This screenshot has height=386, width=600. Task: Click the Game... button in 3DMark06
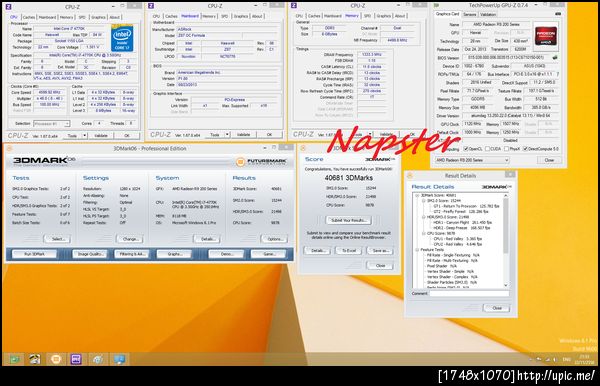tap(269, 254)
